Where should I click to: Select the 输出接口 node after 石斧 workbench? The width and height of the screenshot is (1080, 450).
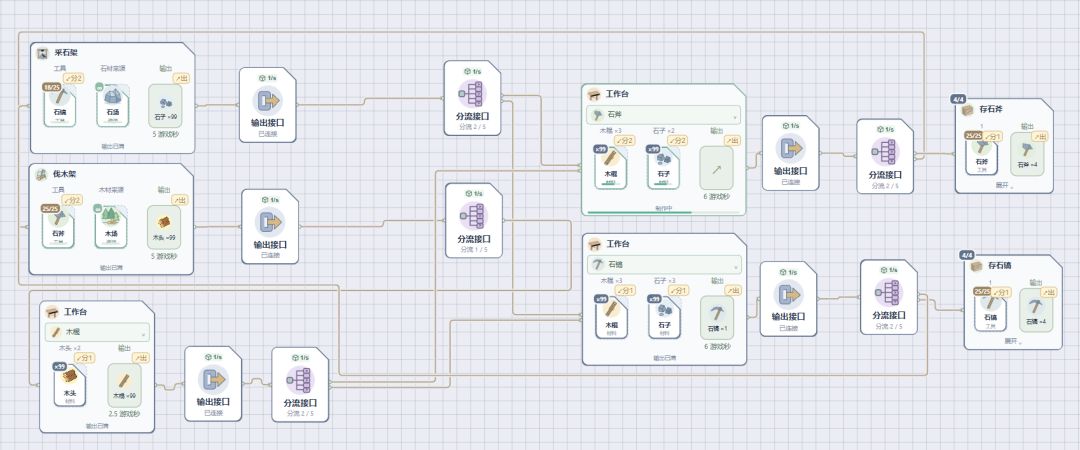point(791,153)
